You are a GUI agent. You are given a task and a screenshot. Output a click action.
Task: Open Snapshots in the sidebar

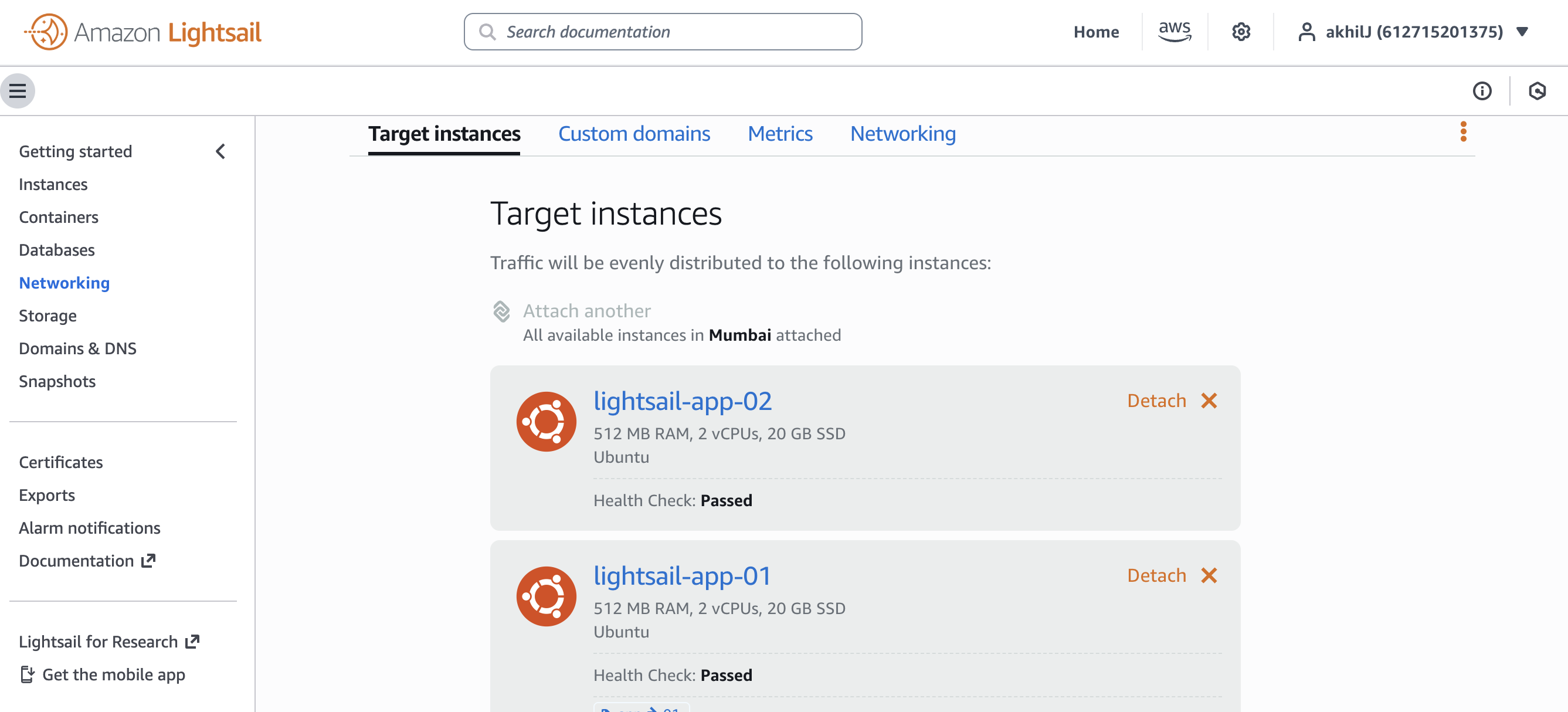[57, 382]
